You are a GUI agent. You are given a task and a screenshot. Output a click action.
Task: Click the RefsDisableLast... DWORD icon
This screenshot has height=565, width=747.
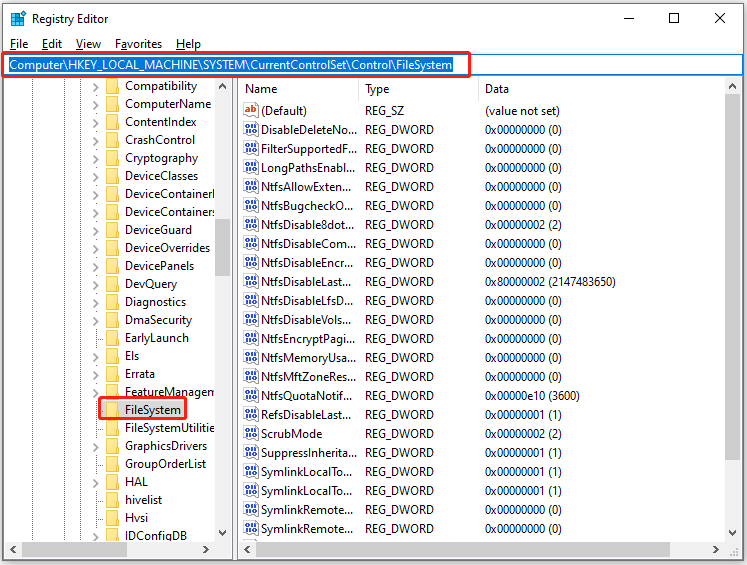click(251, 414)
